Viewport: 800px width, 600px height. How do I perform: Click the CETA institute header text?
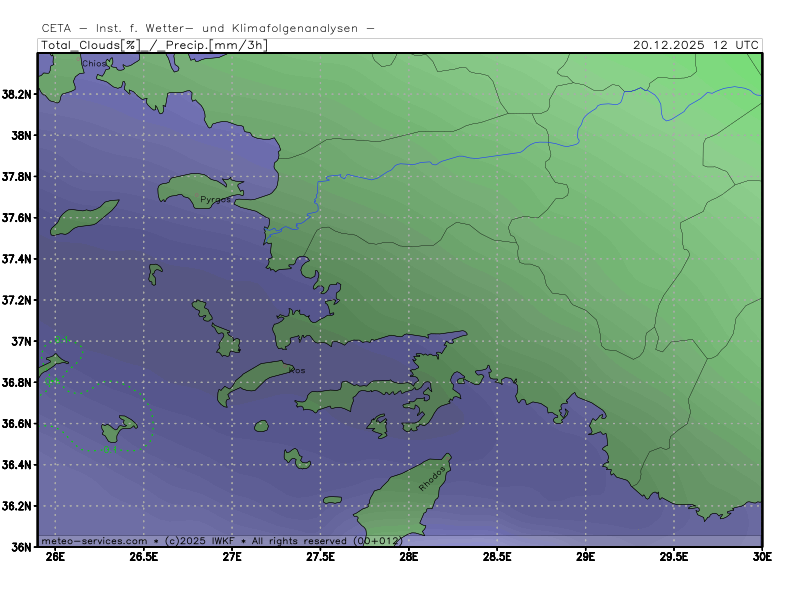pos(209,28)
